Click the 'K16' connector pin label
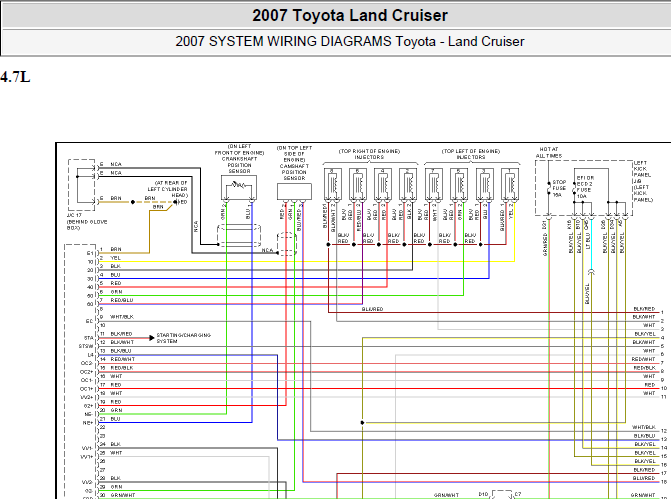The width and height of the screenshot is (671, 499). point(570,224)
